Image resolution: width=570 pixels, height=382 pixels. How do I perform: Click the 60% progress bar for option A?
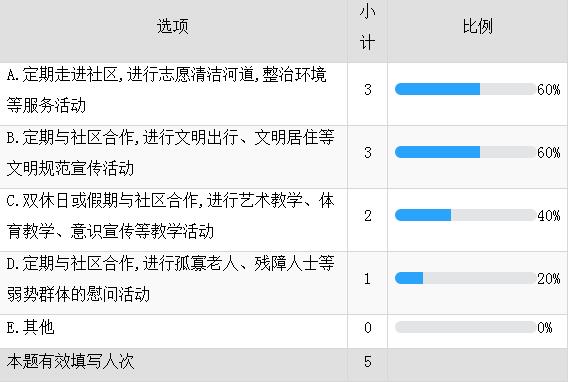click(466, 89)
